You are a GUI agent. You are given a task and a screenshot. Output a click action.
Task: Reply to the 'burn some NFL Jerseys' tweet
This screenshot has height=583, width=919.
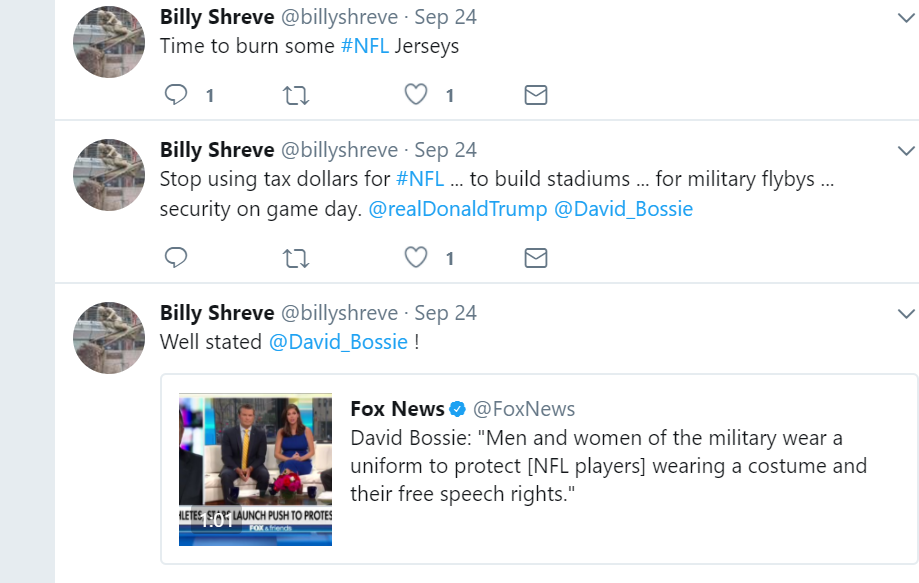(176, 95)
